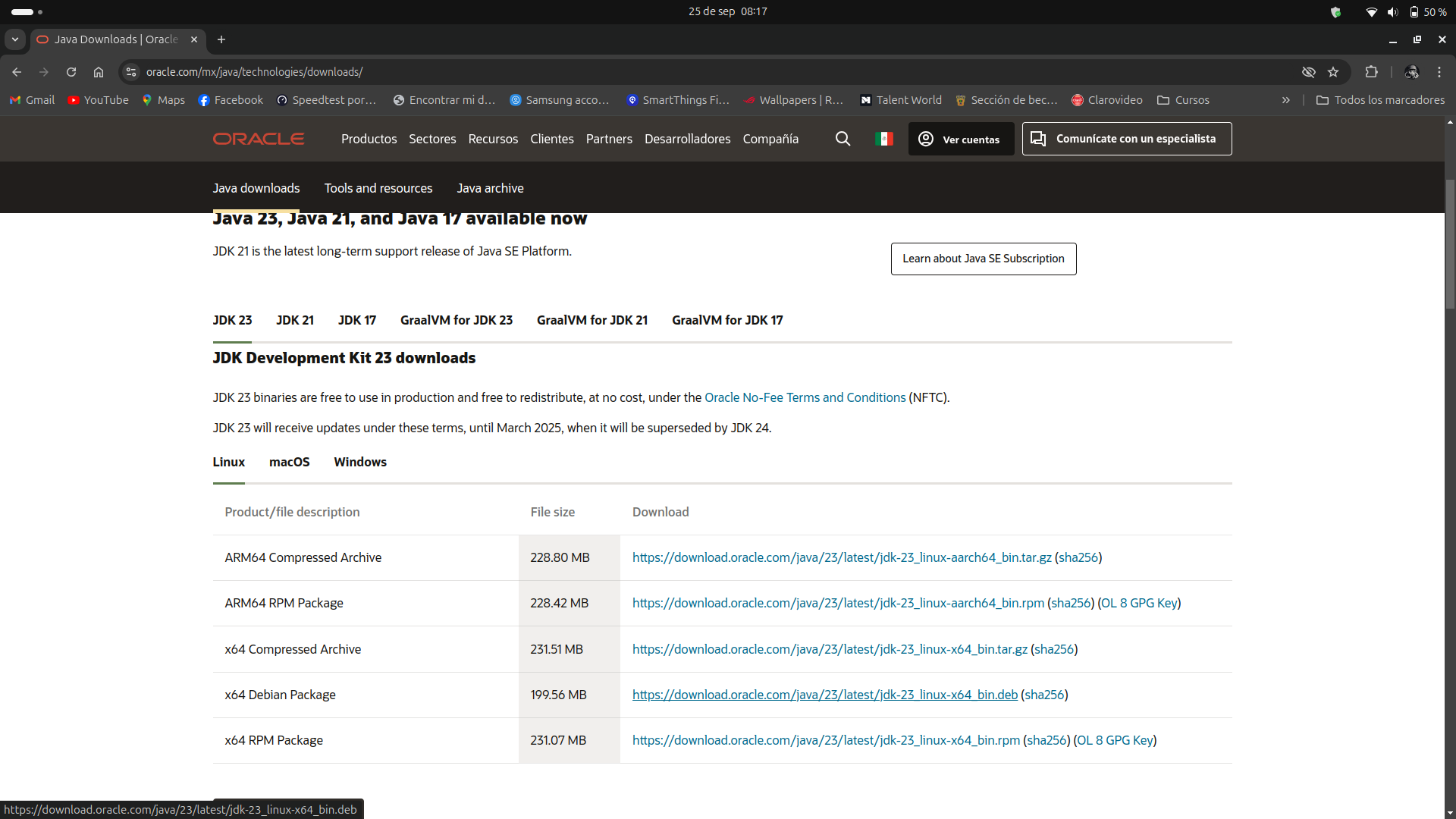Select the Windows platform tab

pyautogui.click(x=360, y=462)
